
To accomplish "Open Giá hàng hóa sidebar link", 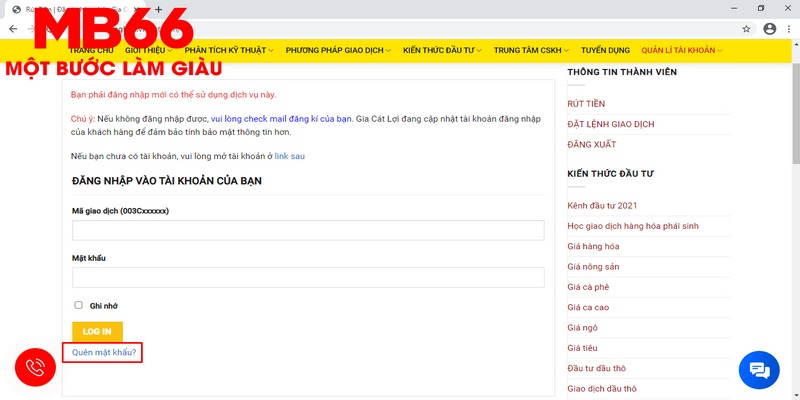I will pos(593,246).
